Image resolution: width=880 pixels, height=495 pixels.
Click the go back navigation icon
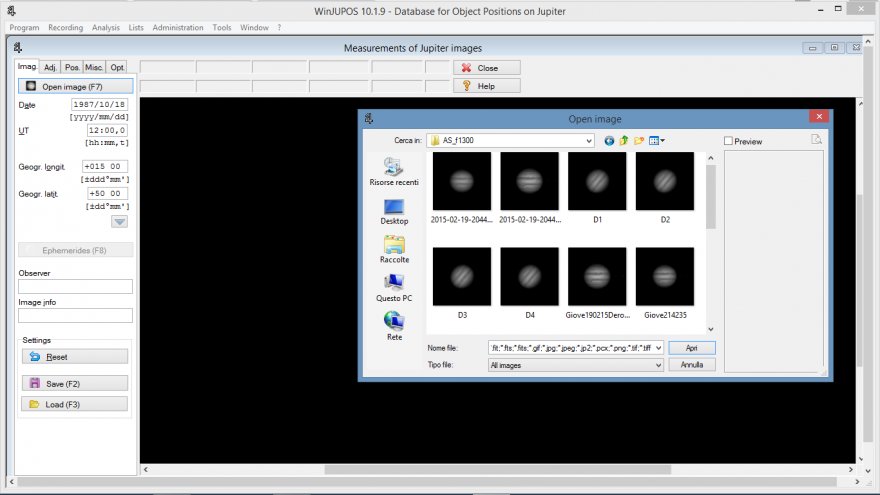click(x=609, y=141)
